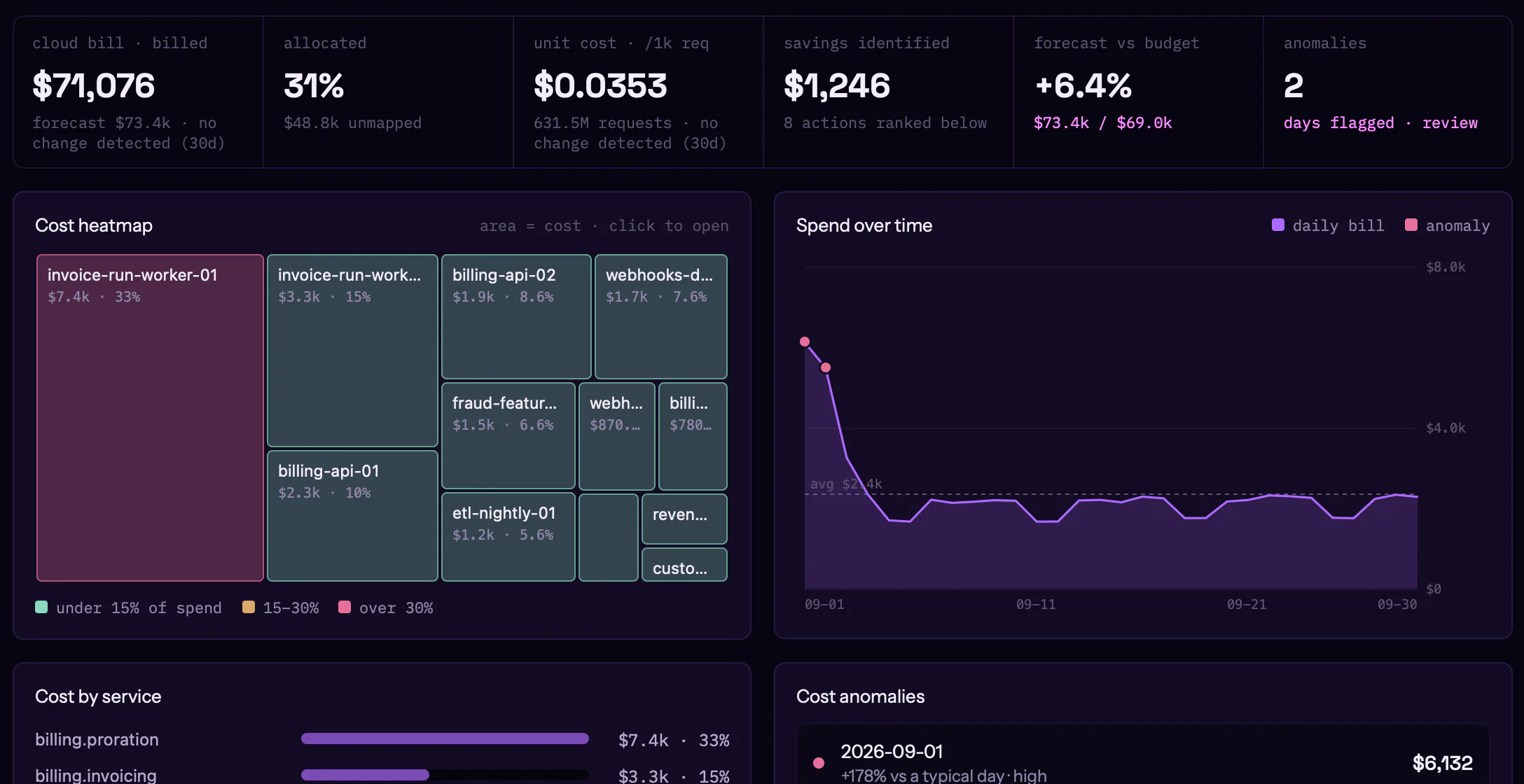Click the 15-30% legend swatch

point(249,607)
